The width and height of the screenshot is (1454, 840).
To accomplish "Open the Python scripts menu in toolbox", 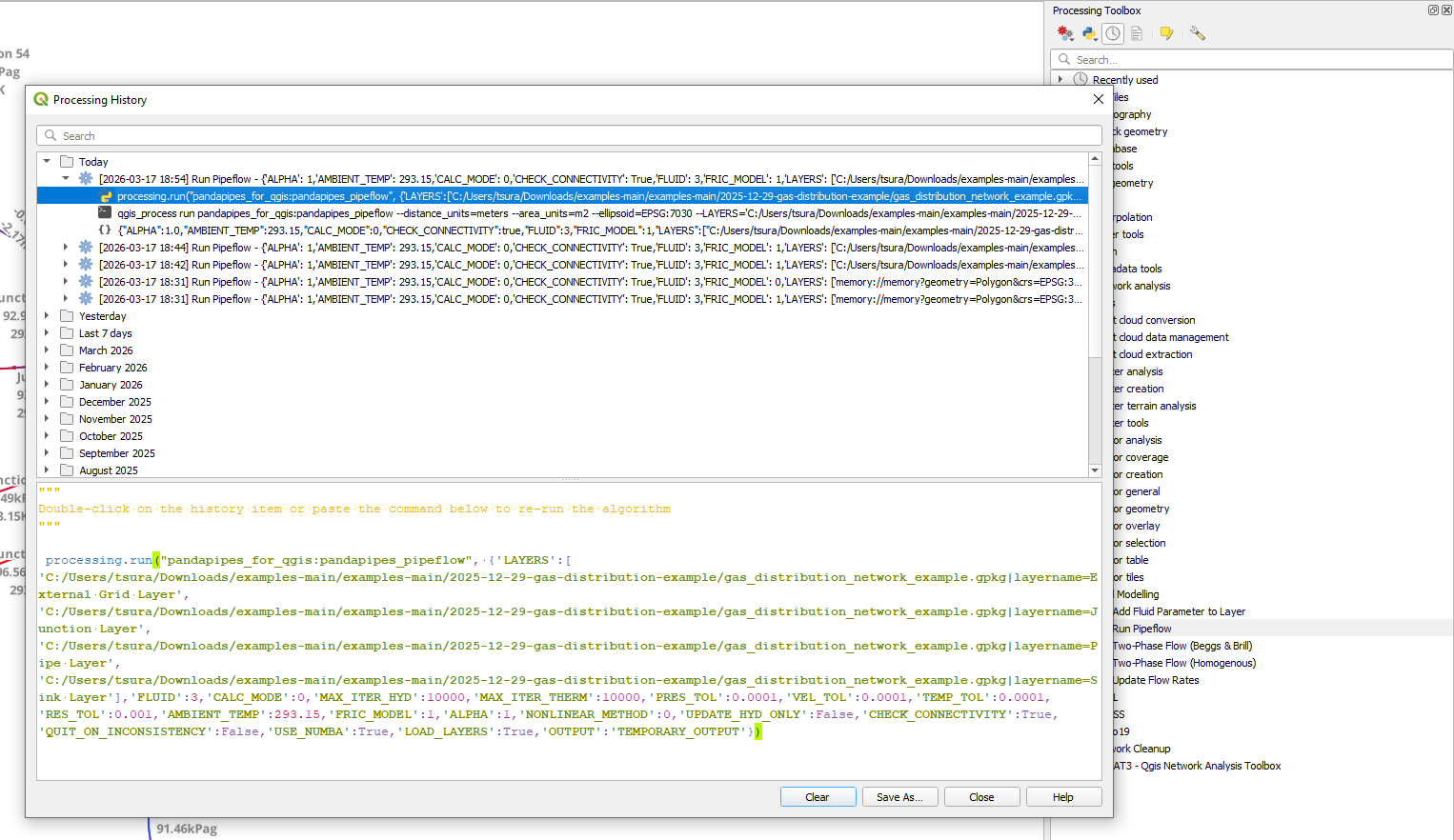I will point(1089,33).
